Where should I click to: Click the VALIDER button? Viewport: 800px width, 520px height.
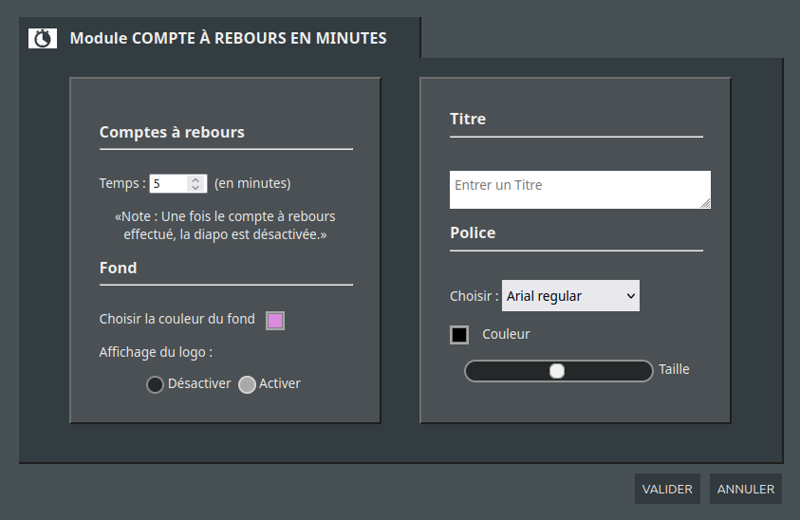(x=667, y=489)
